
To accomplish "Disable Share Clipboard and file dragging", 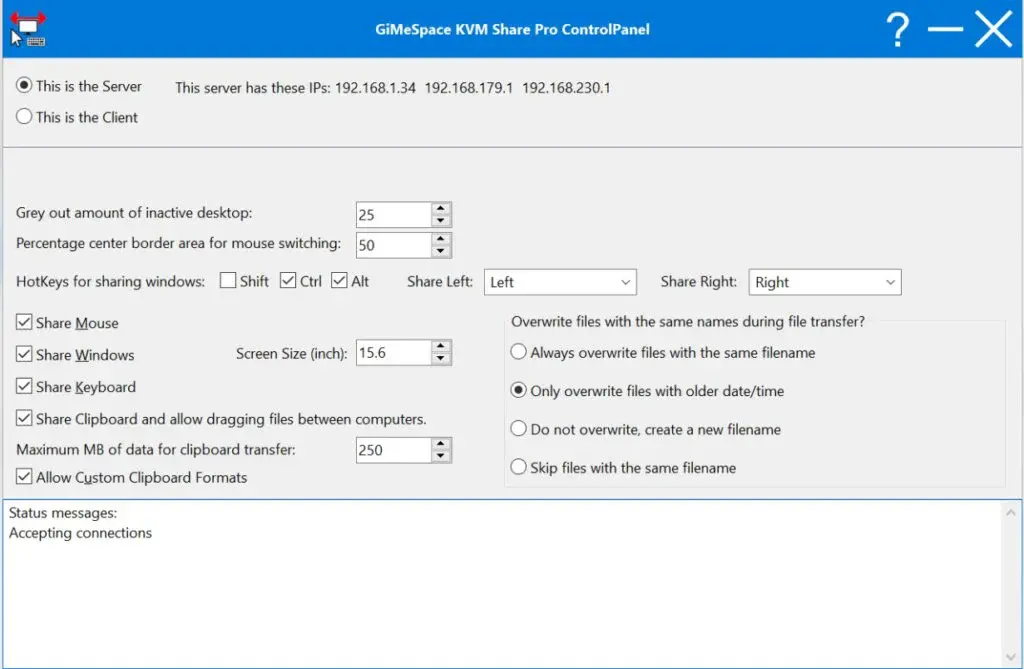I will click(x=24, y=418).
